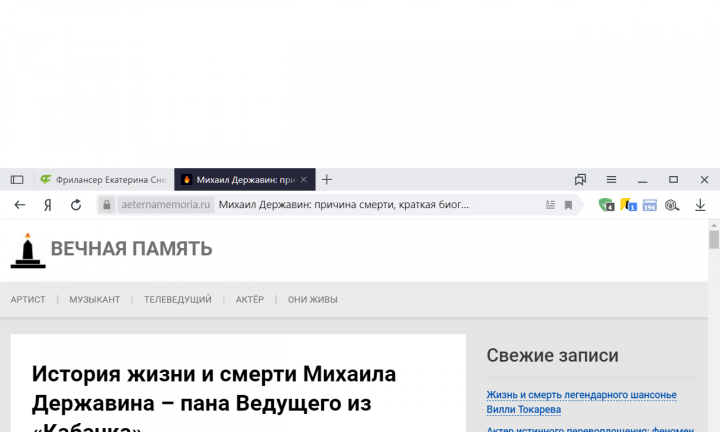
Task: Open the ВЕЧНАЯ ПАМЯТЬ site title
Action: (x=131, y=249)
